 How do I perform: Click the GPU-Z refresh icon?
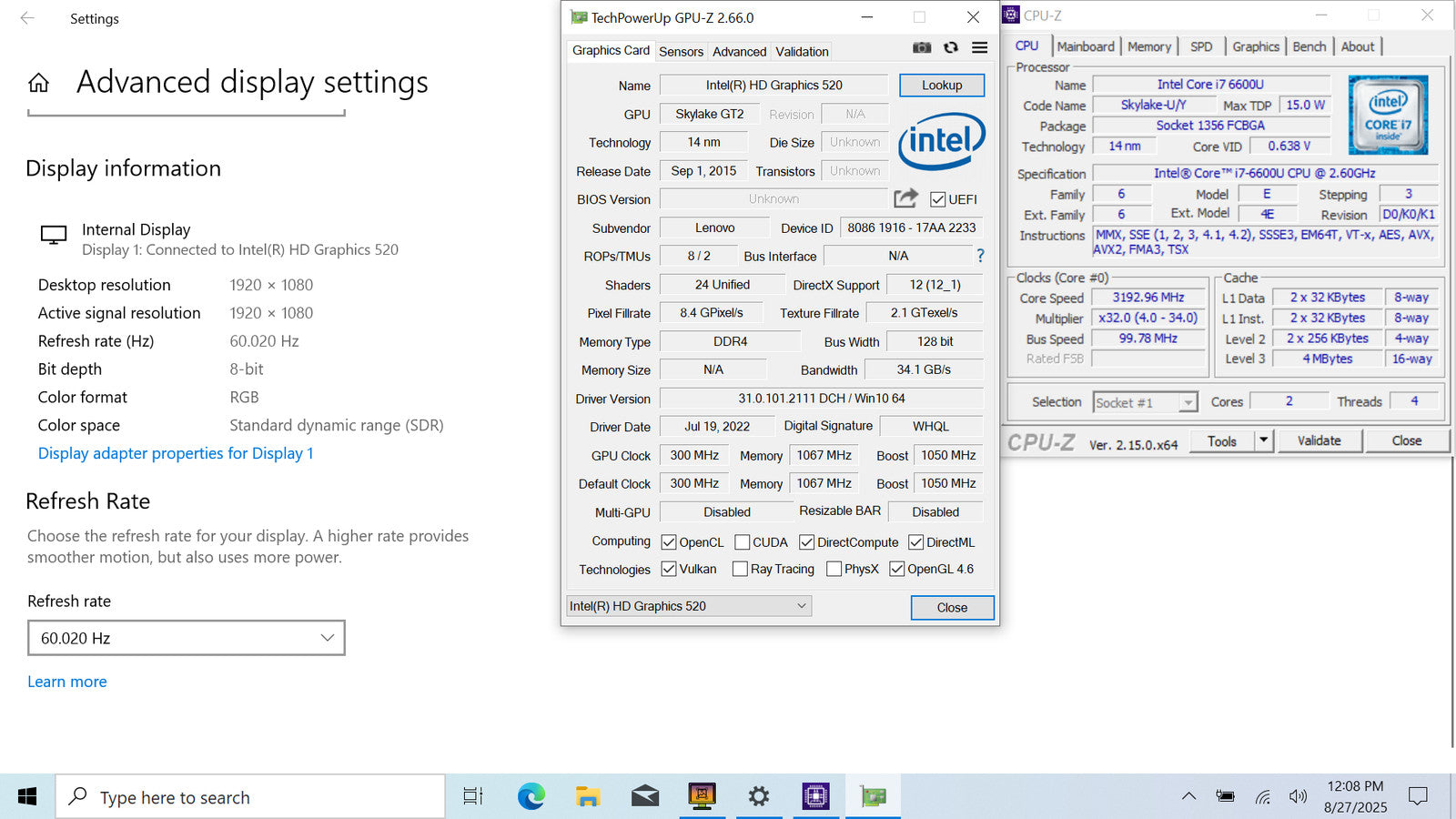(x=951, y=48)
